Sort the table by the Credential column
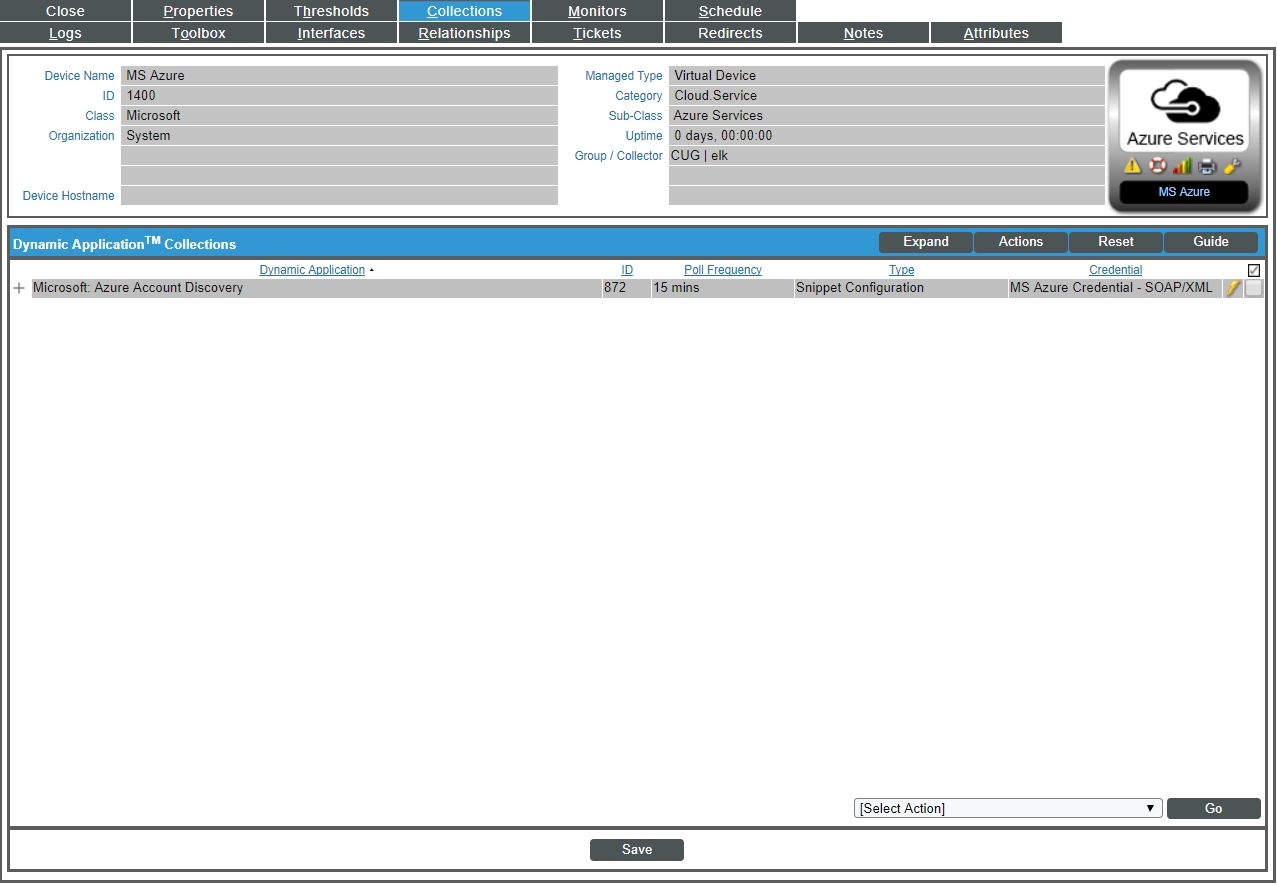1277x885 pixels. 1115,269
